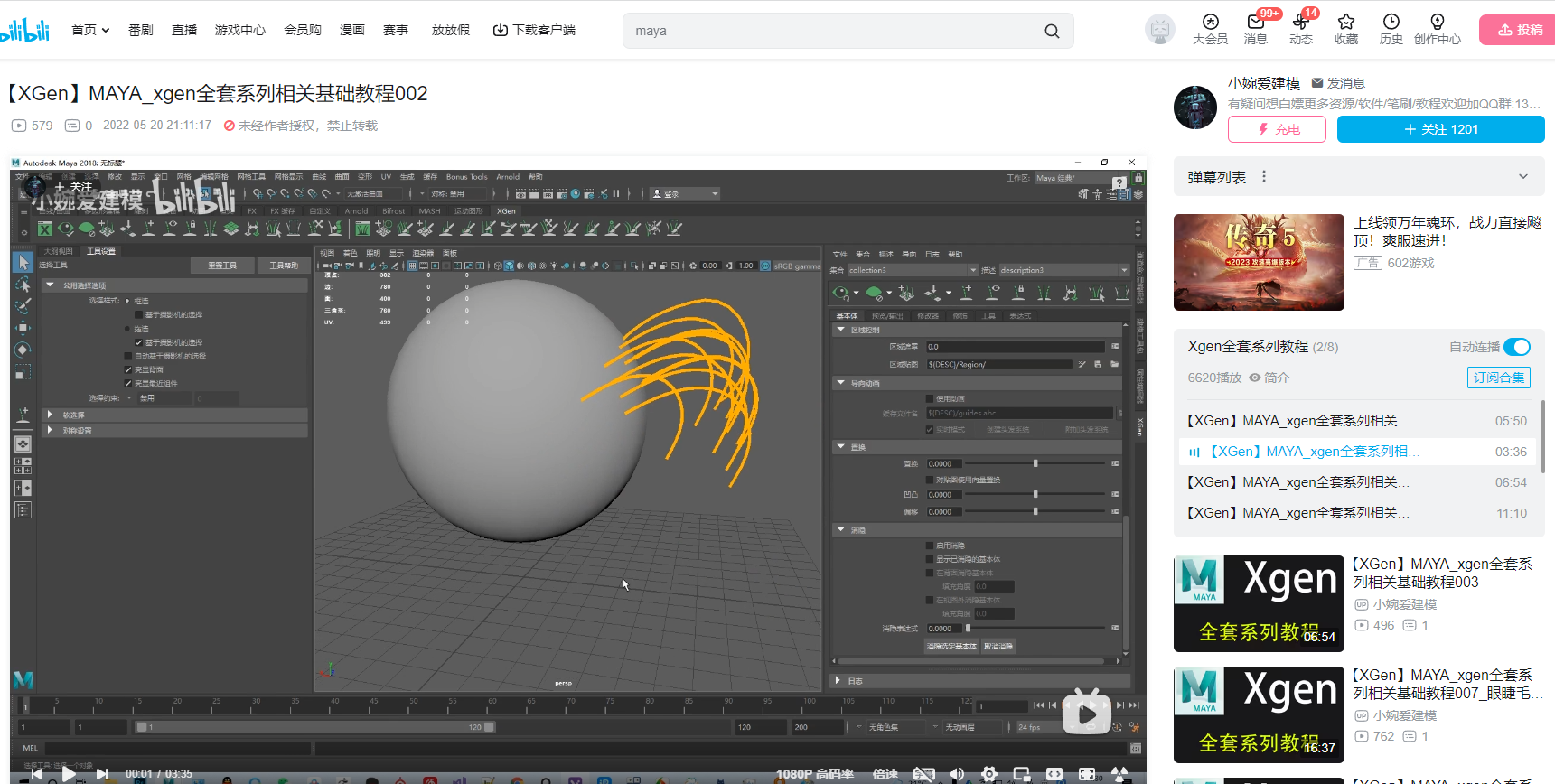Open the 大会员 icon in header
1555x784 pixels.
pos(1210,29)
